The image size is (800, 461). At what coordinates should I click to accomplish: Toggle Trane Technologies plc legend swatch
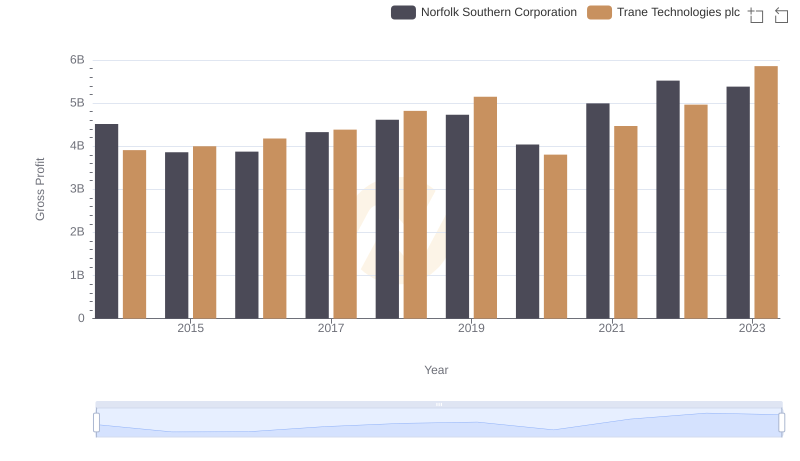tap(599, 12)
